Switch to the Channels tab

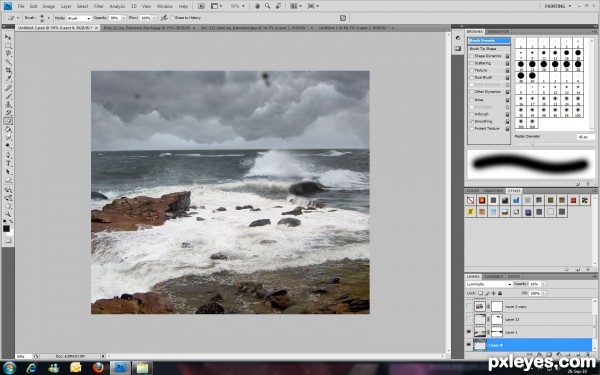tap(494, 276)
